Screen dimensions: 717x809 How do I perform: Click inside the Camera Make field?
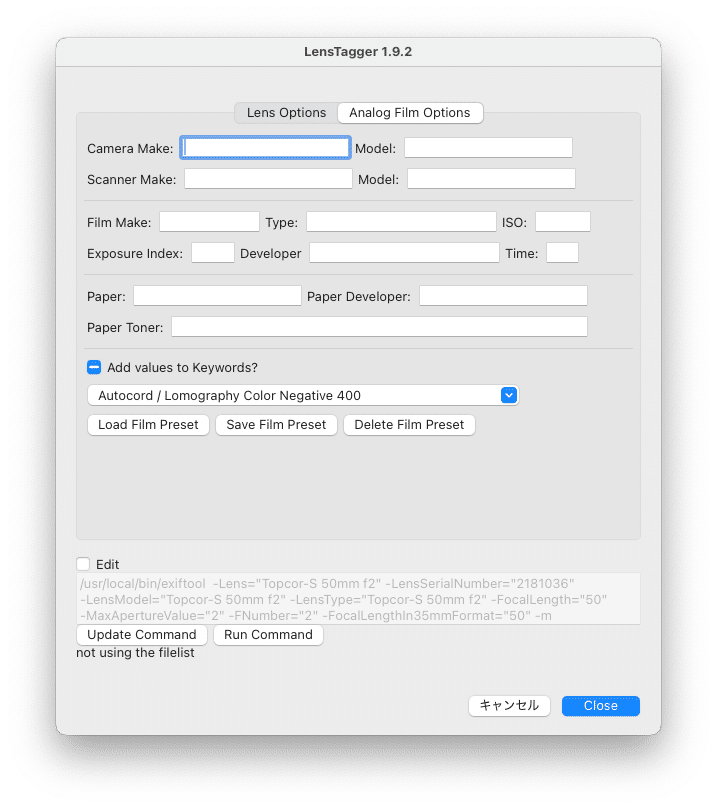(x=265, y=147)
